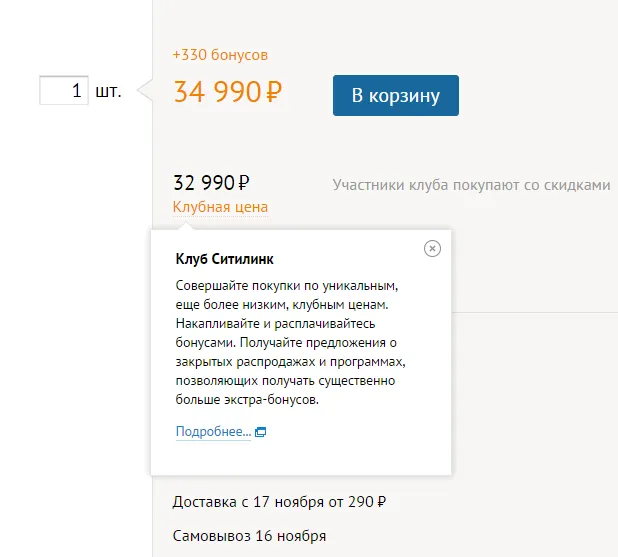The width and height of the screenshot is (618, 557).
Task: Add the item with В корзину button
Action: 396,95
